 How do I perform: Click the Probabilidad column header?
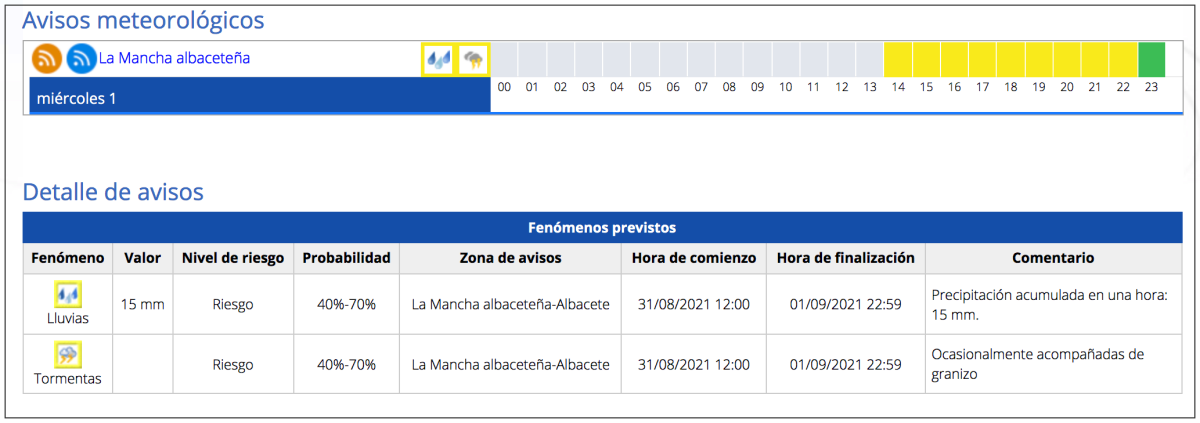click(x=346, y=258)
